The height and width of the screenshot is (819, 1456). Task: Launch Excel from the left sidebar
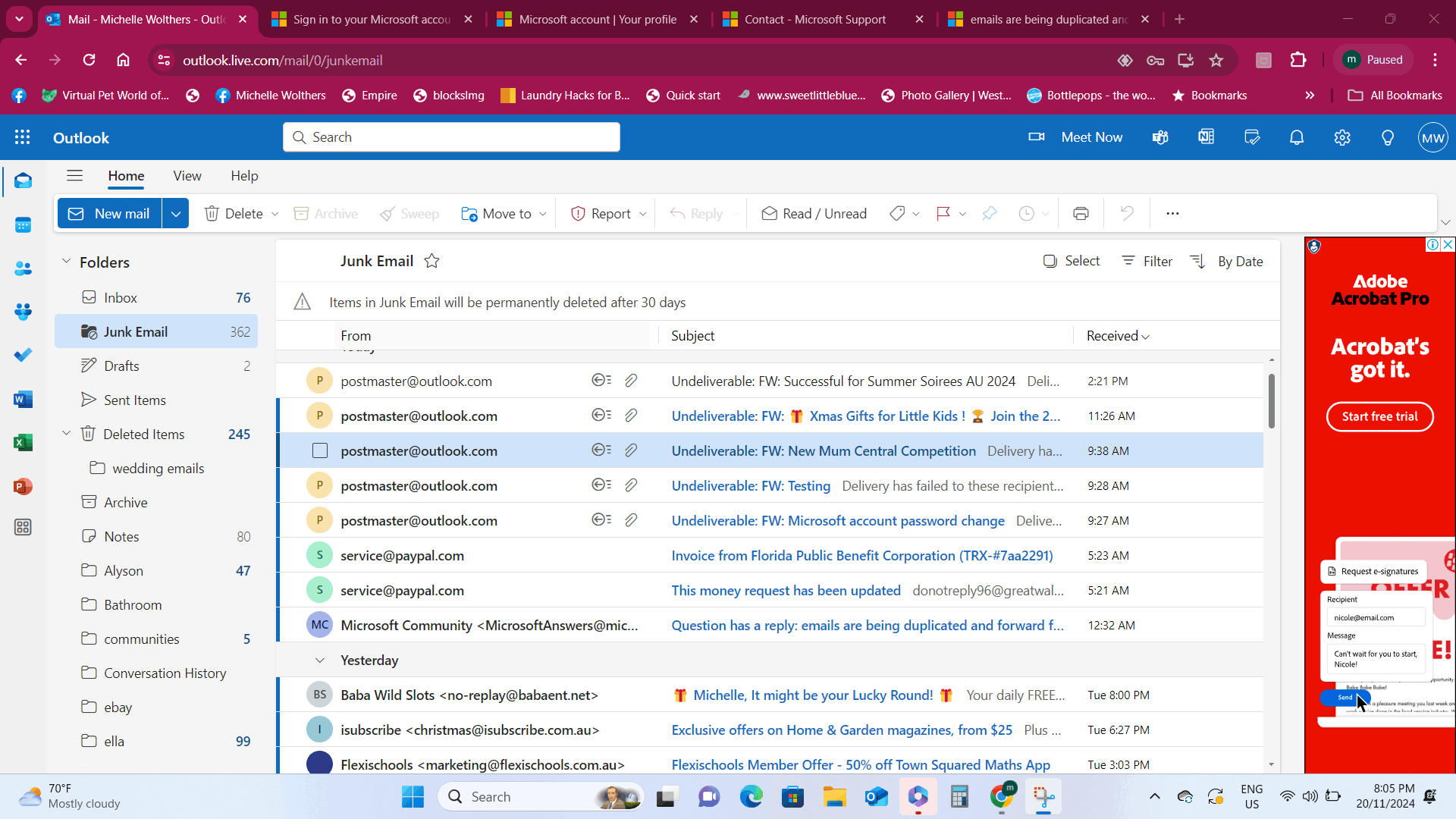pos(23,442)
